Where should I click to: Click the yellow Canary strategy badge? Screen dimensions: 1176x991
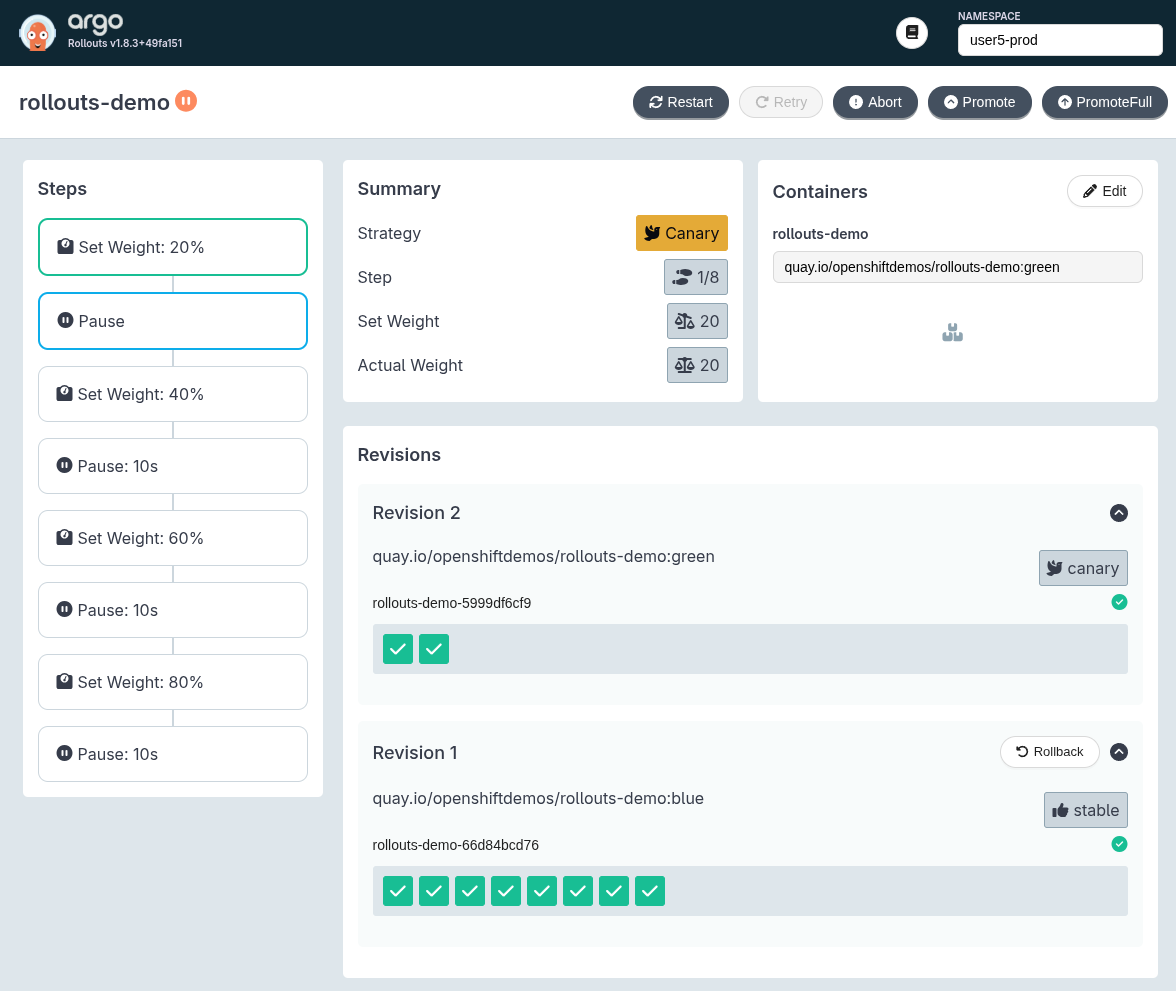pos(681,233)
